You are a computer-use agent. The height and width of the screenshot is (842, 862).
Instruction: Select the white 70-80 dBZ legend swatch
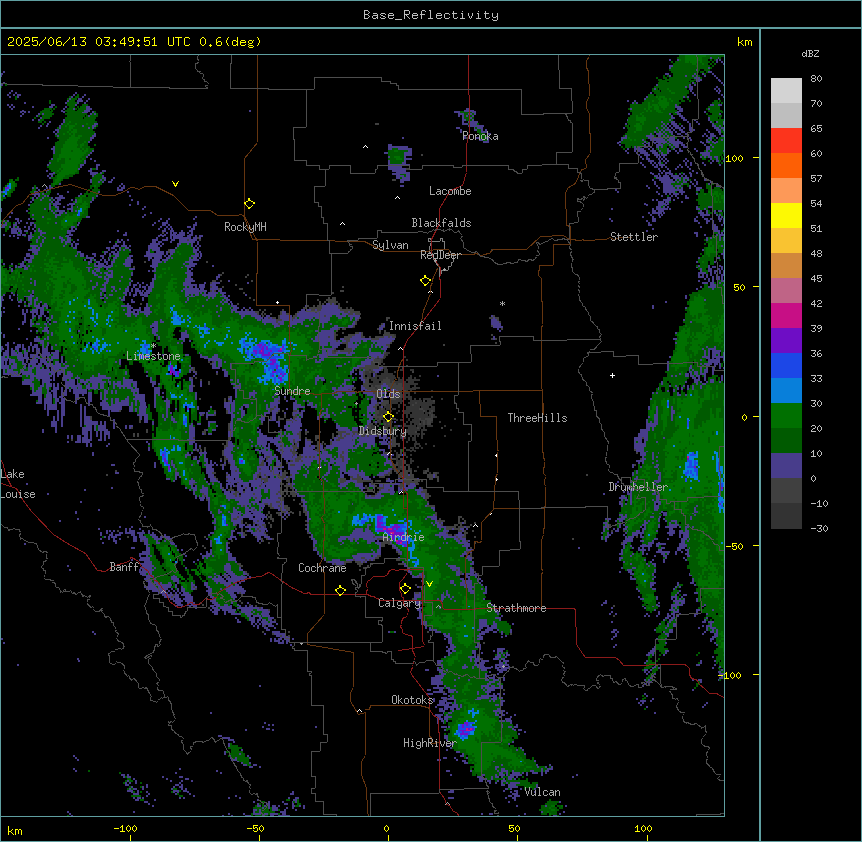[786, 91]
